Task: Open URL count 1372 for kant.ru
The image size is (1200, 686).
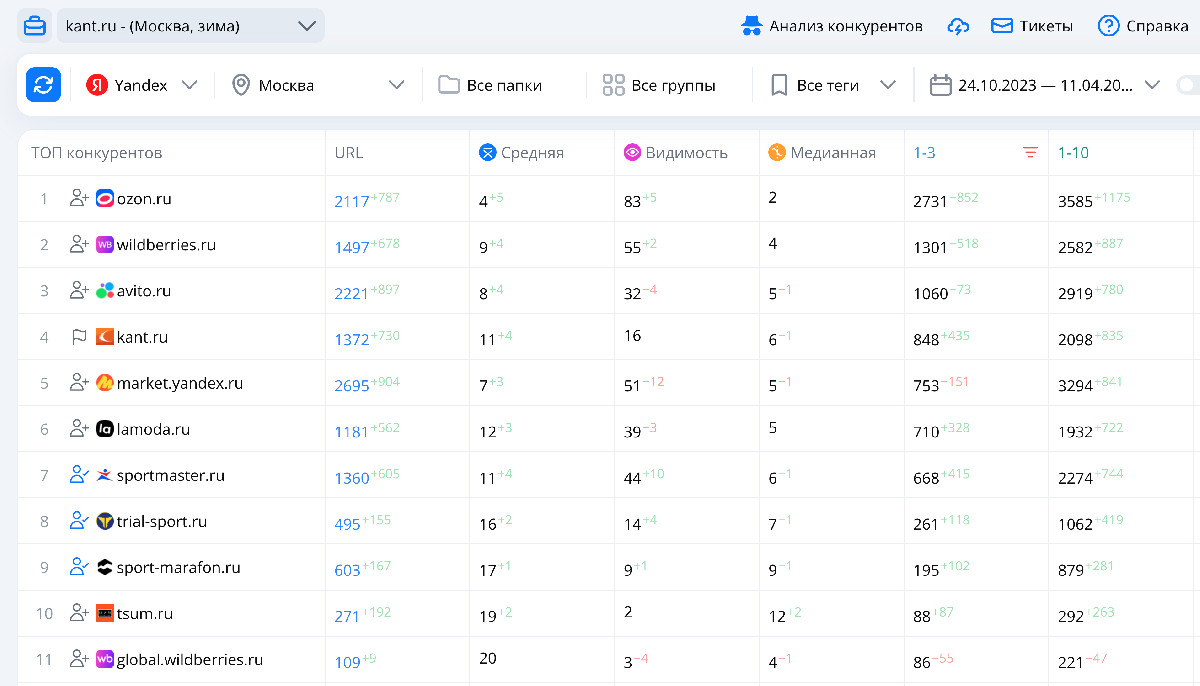Action: [x=352, y=339]
